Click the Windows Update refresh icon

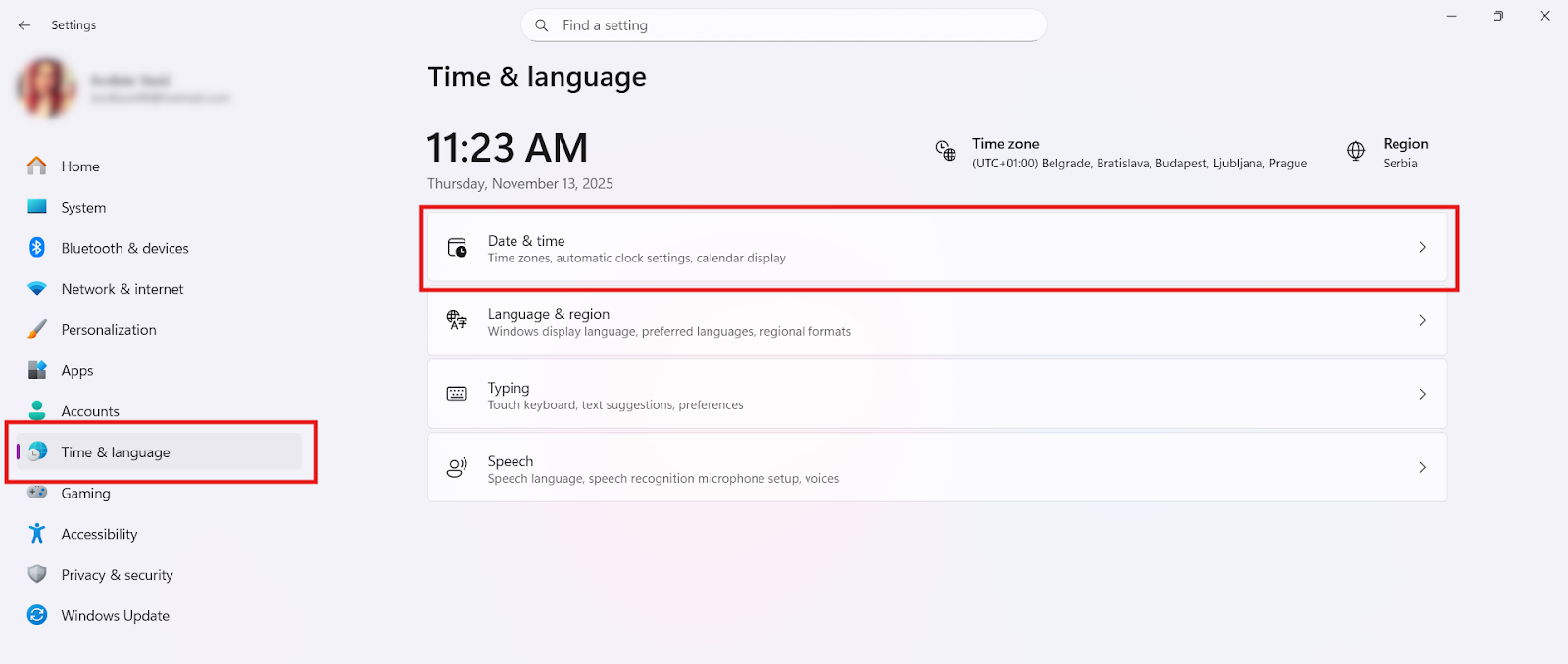tap(37, 615)
